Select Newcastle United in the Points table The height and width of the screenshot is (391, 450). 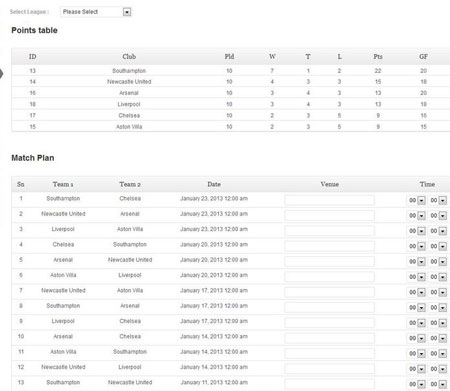coord(129,82)
